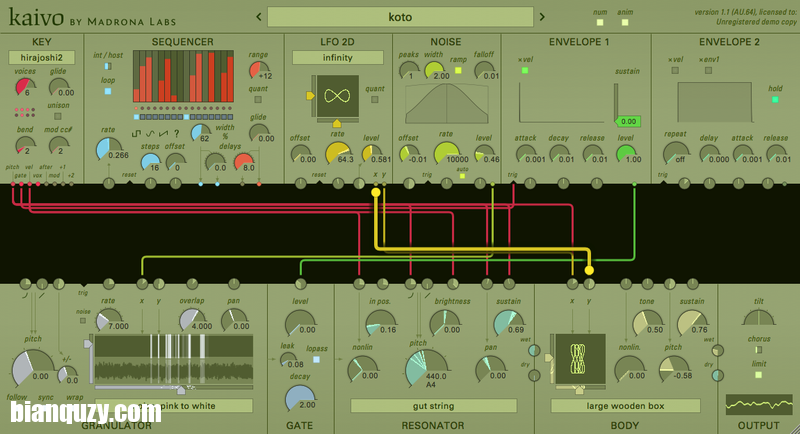Click the sequencer range knob +12
The image size is (800, 434).
pyautogui.click(x=259, y=70)
